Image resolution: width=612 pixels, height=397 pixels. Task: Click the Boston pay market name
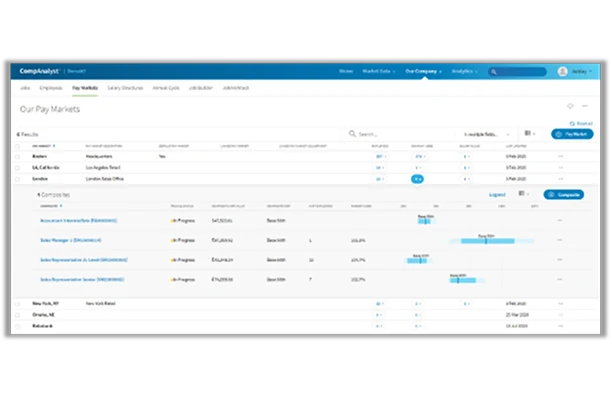click(x=39, y=156)
